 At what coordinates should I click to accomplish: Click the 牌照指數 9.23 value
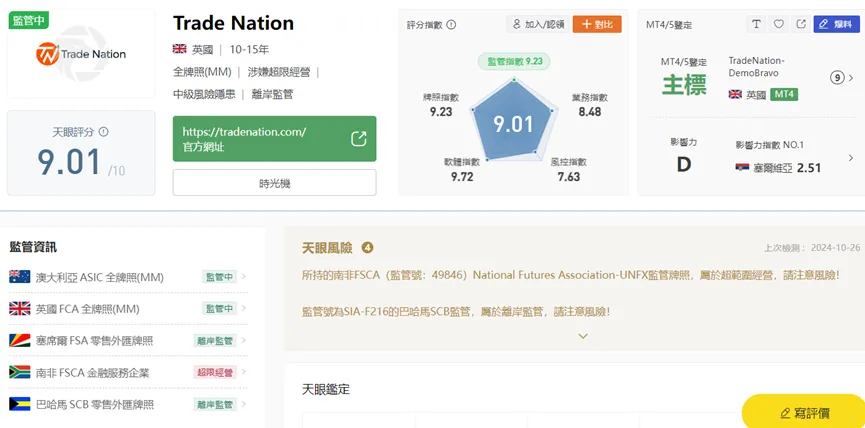click(441, 111)
